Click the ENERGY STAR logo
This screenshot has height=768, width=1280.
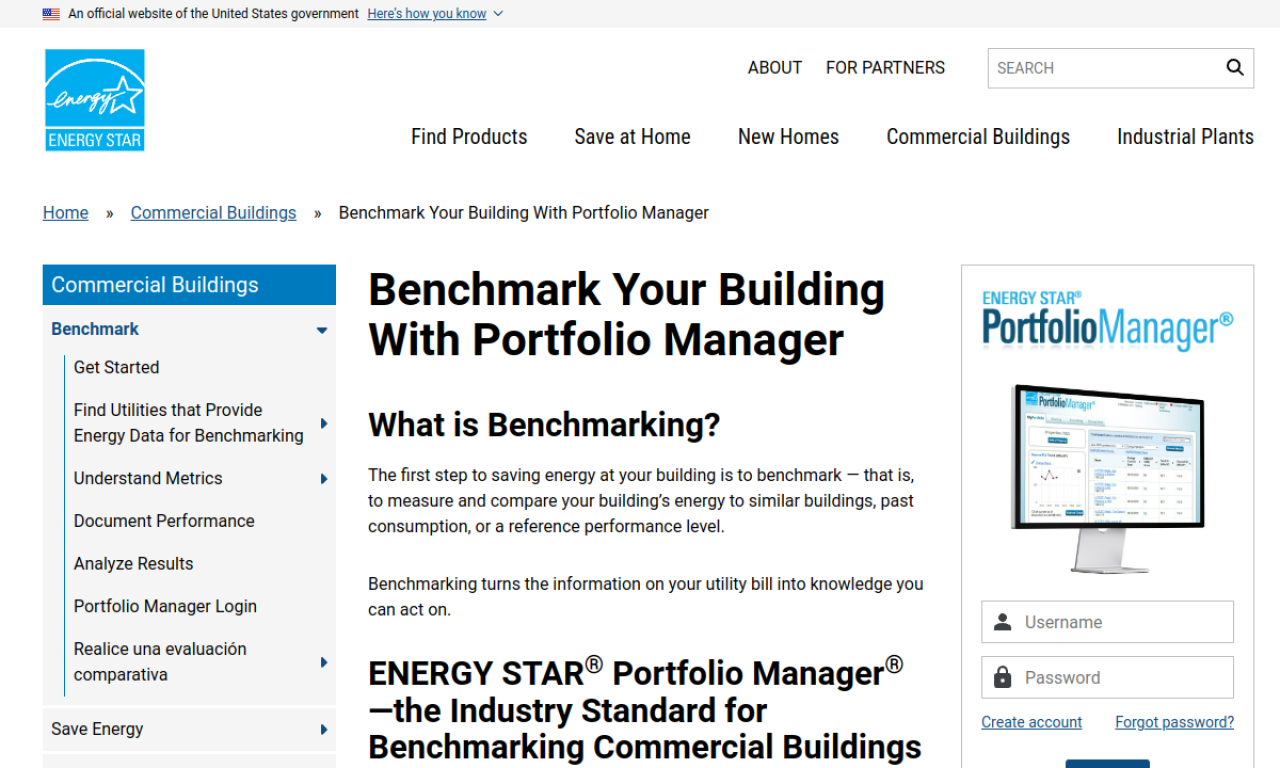(x=94, y=99)
